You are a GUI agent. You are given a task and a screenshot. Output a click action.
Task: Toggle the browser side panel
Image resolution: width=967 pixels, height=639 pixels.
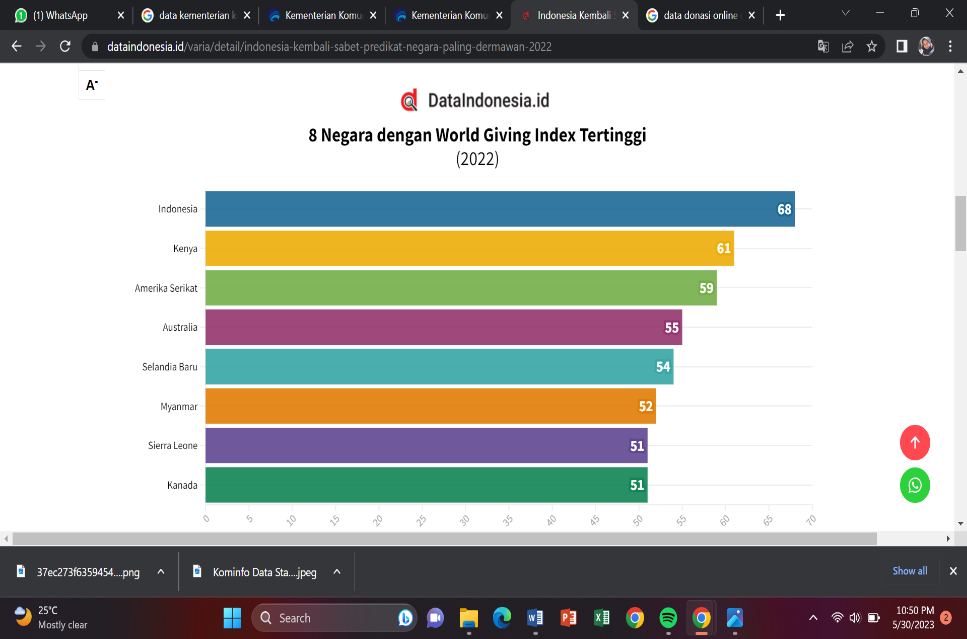901,46
